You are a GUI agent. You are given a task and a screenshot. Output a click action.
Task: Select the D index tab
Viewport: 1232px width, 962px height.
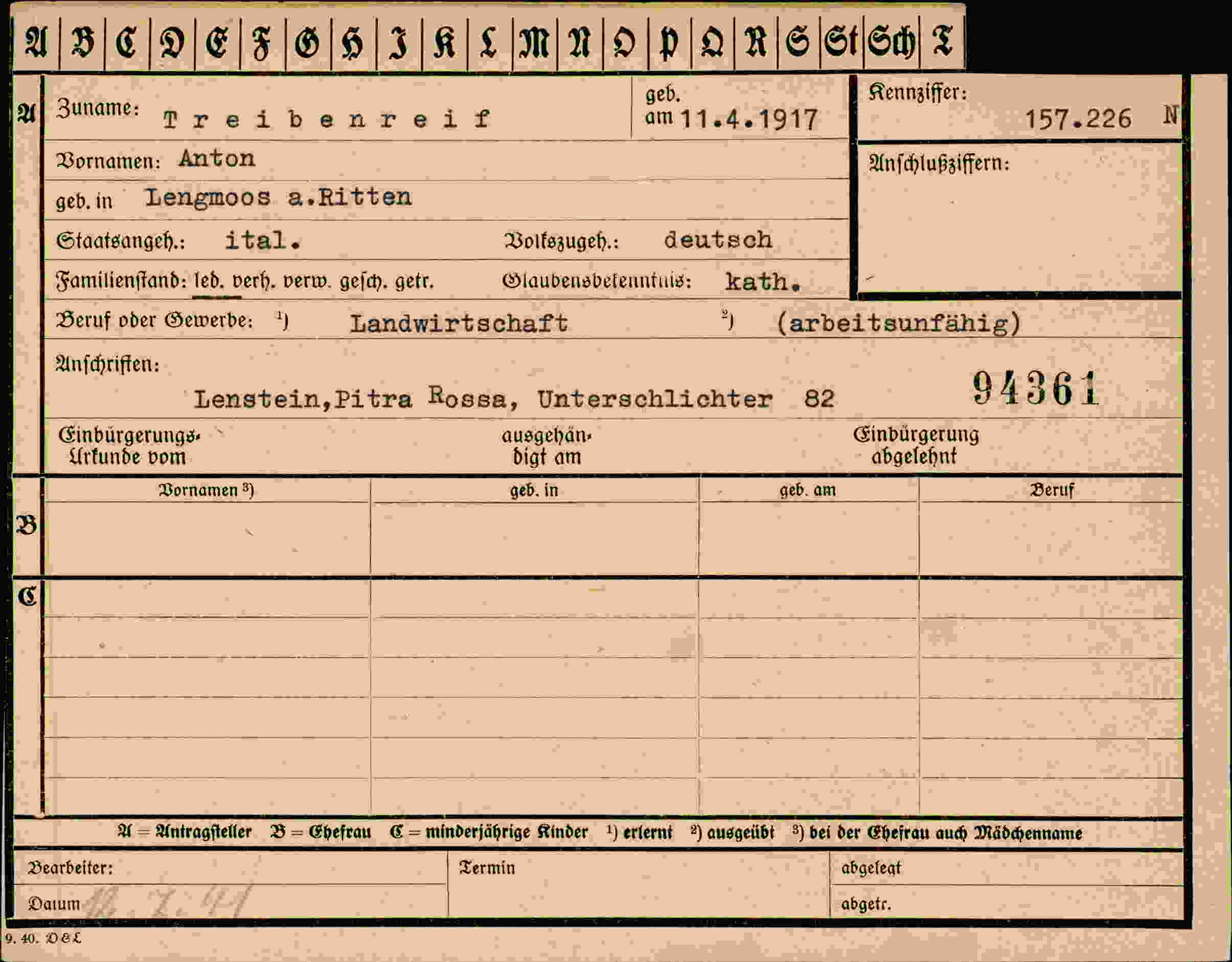click(x=172, y=43)
